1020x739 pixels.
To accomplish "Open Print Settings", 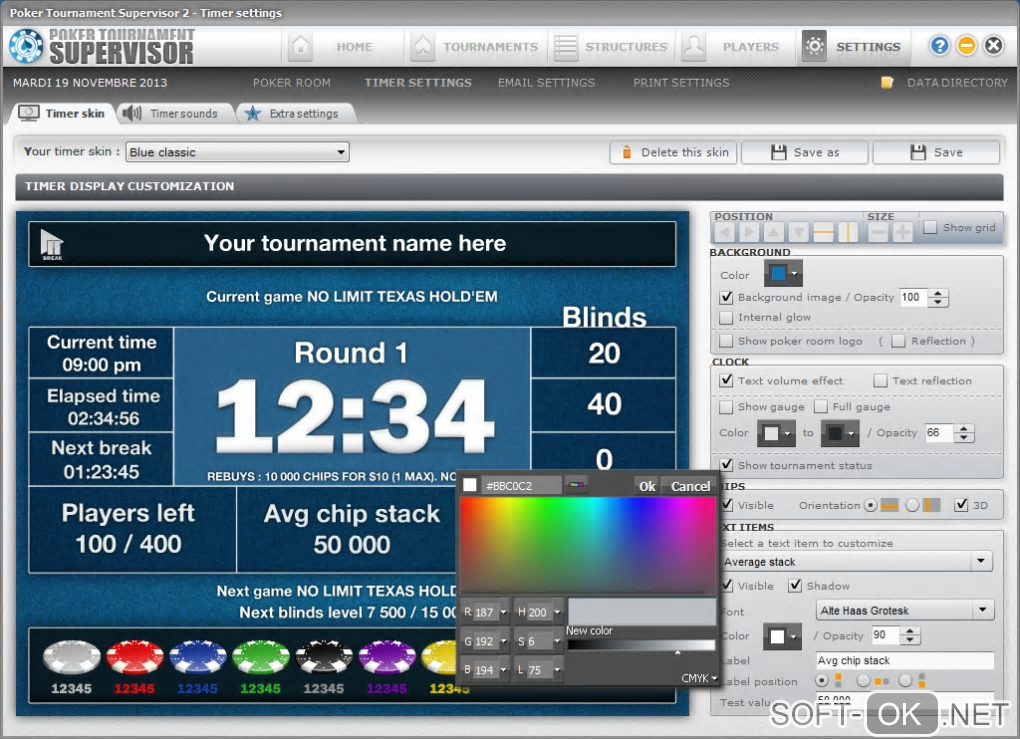I will pos(681,83).
